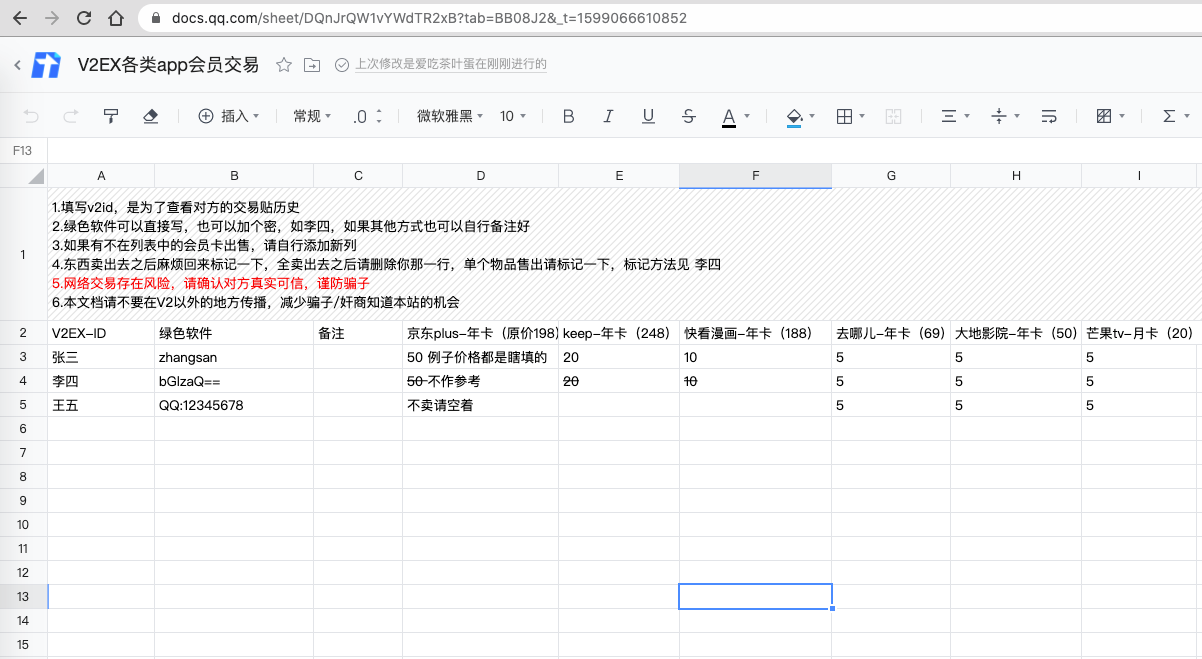This screenshot has width=1202, height=659.
Task: Toggle bold formatting
Action: (569, 116)
